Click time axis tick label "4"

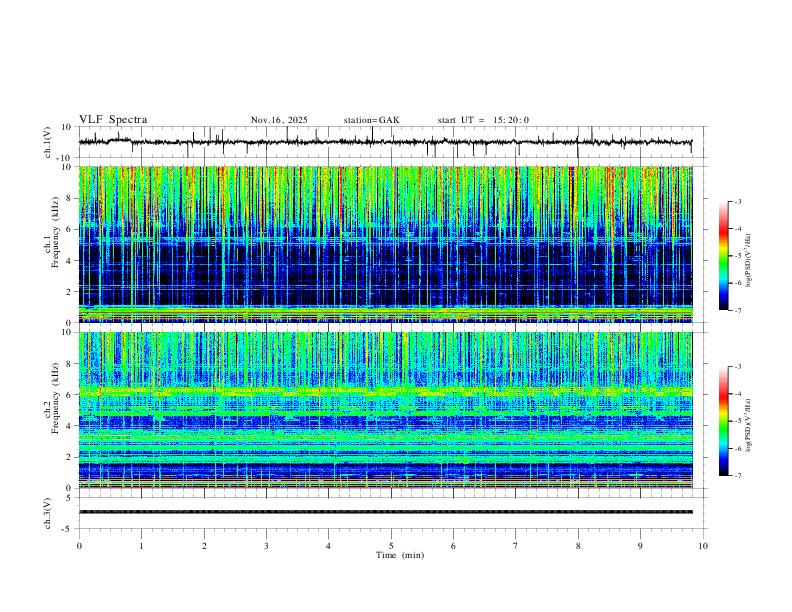click(x=328, y=546)
